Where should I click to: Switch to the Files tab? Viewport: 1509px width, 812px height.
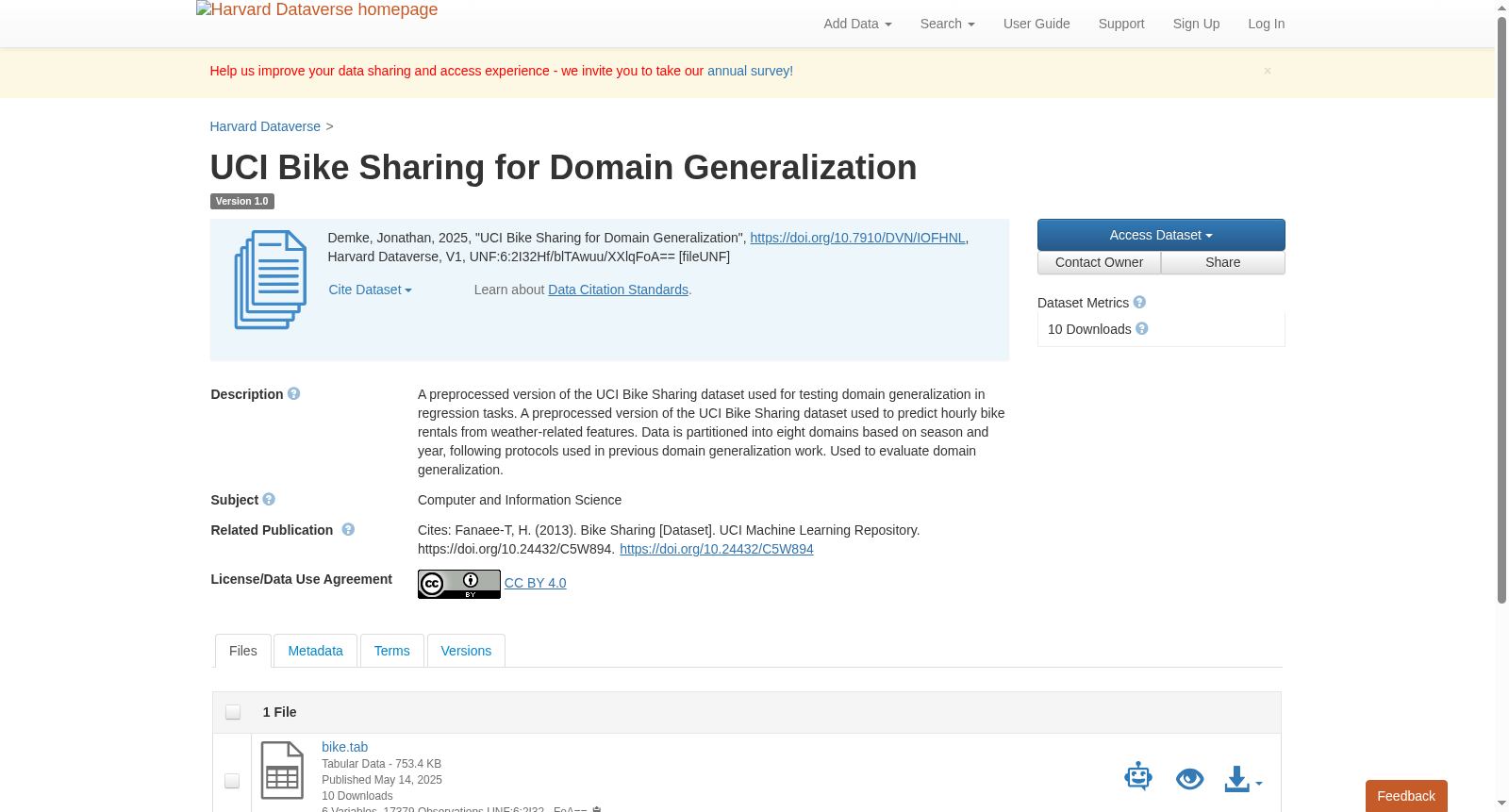[243, 651]
